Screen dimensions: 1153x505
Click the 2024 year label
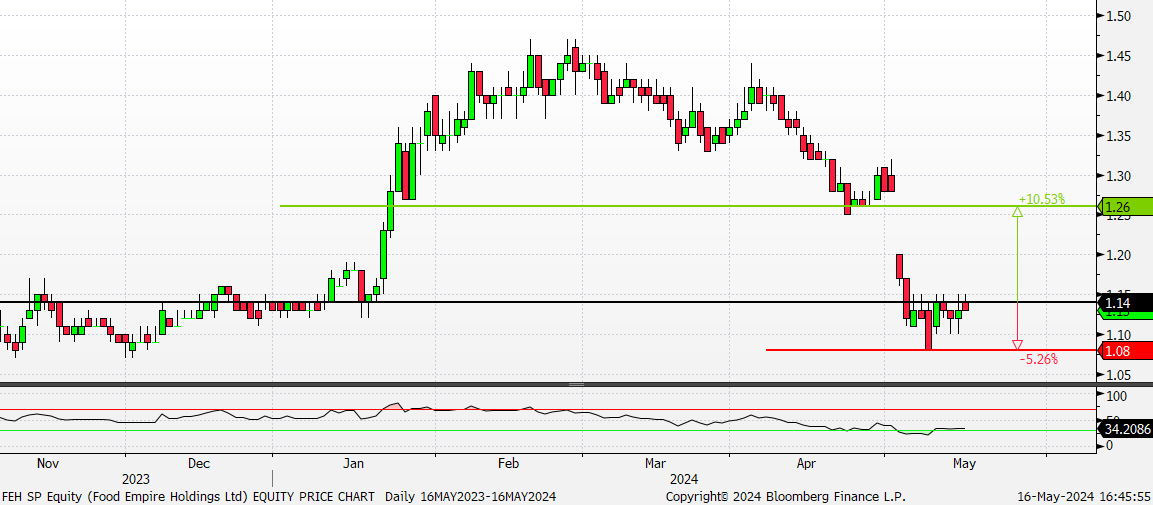click(684, 480)
